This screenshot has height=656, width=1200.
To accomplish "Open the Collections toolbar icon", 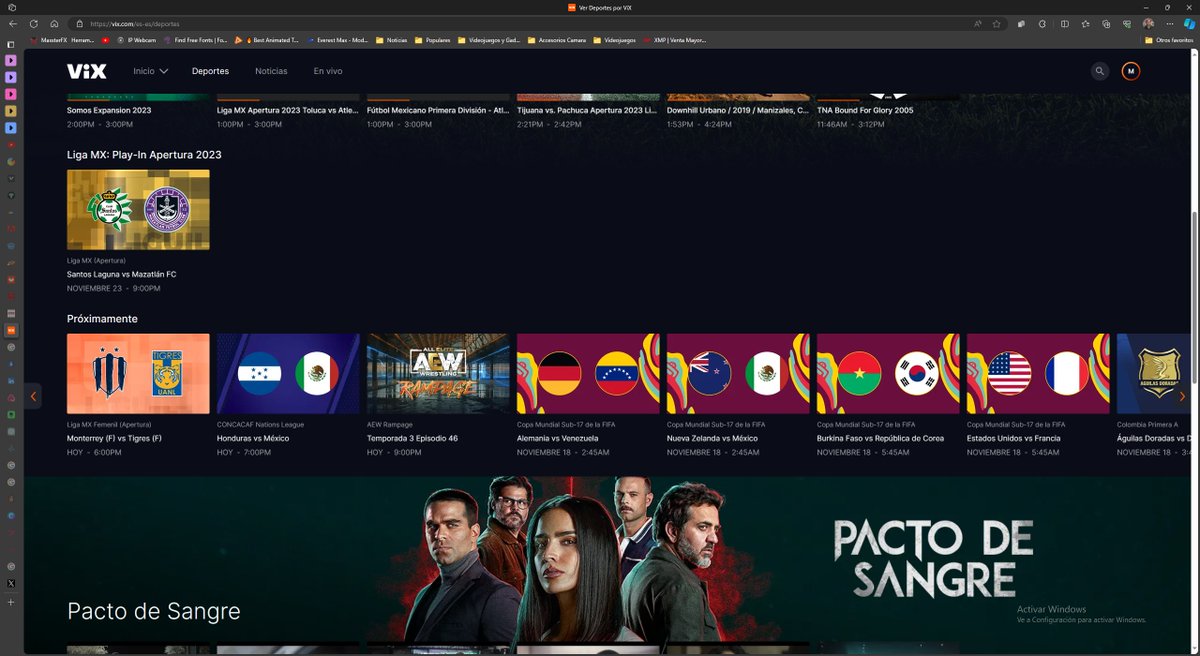I will coord(1108,23).
